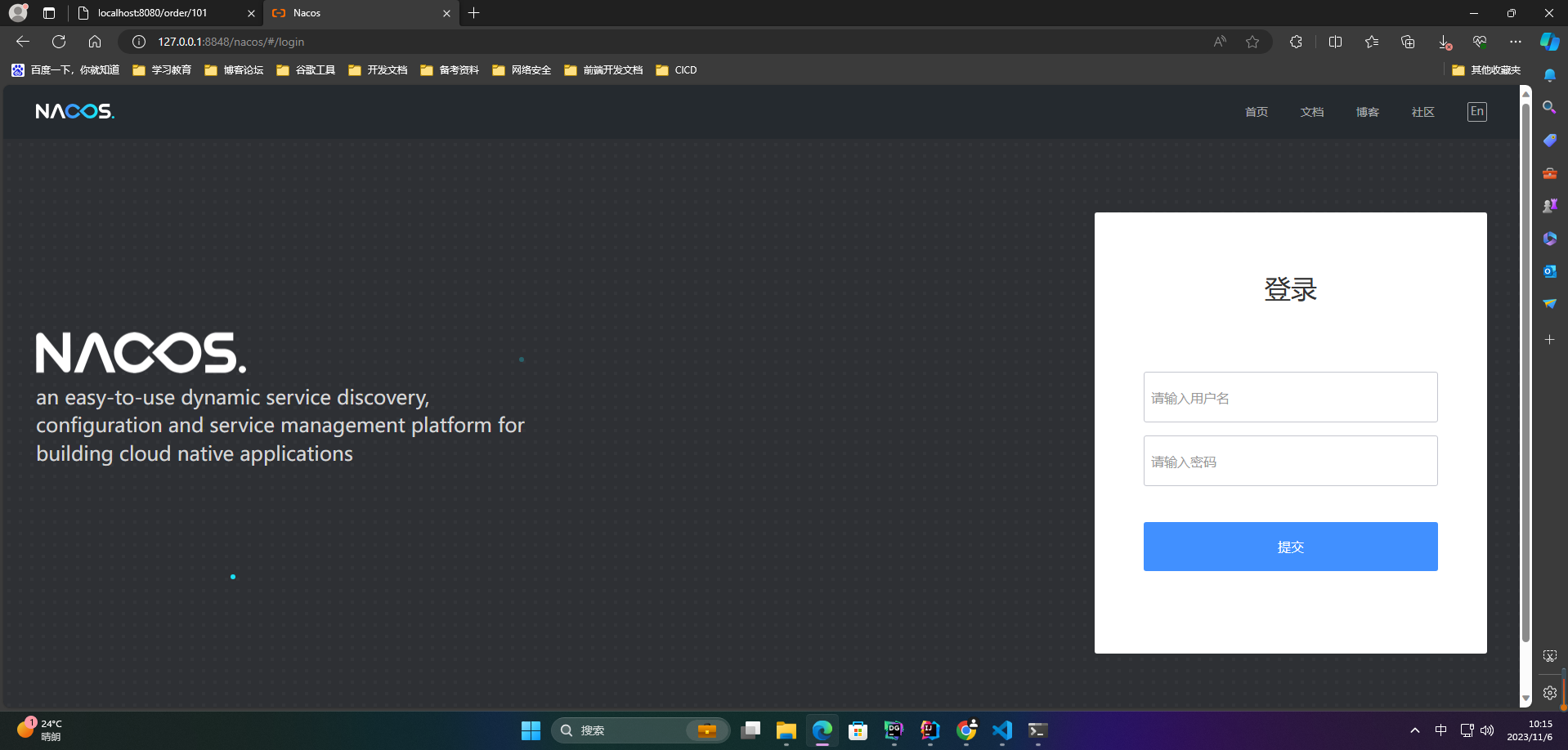Click the address bar URL
The image size is (1568, 750).
tap(231, 42)
